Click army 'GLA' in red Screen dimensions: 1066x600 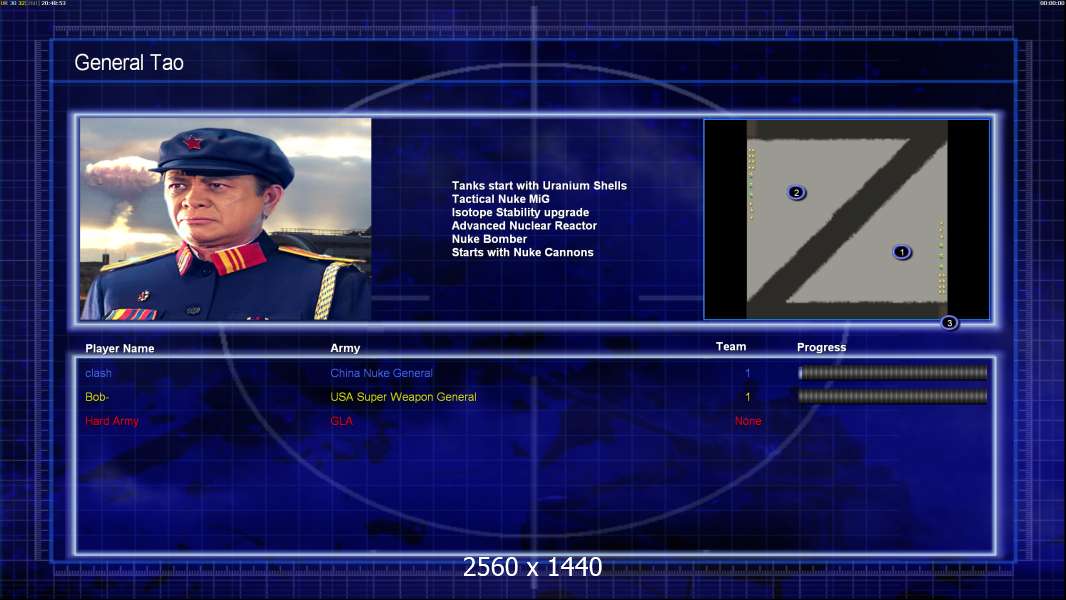(341, 421)
